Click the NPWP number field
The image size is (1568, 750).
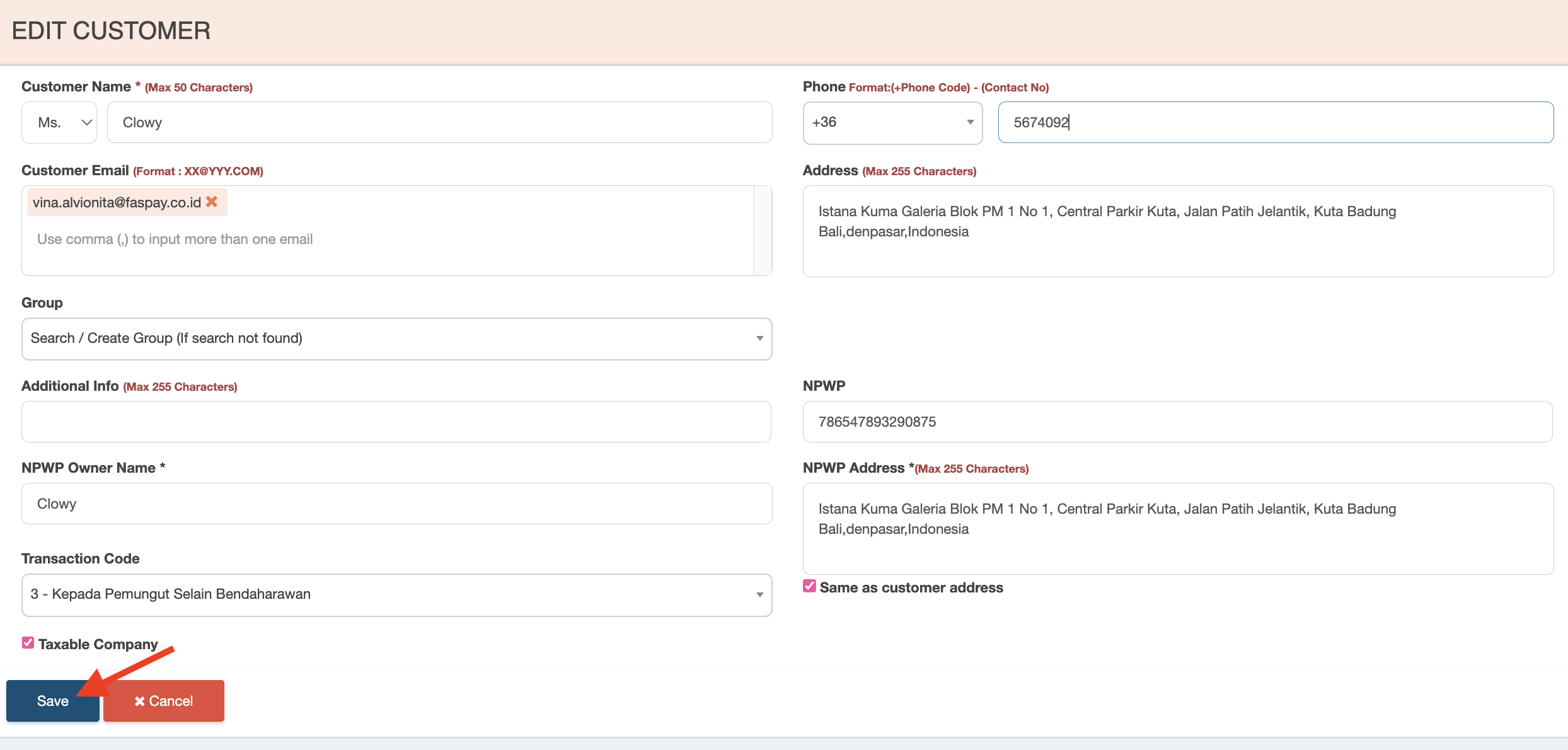pyautogui.click(x=1177, y=421)
